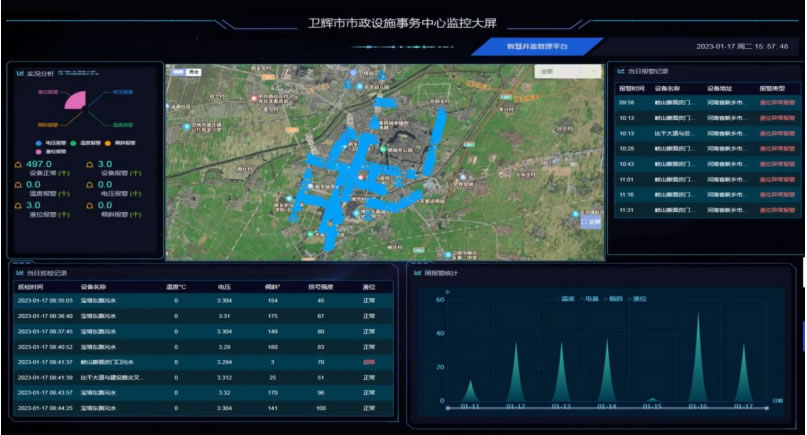Select the 10:43 alarm record row
807x435 pixels.
point(708,164)
